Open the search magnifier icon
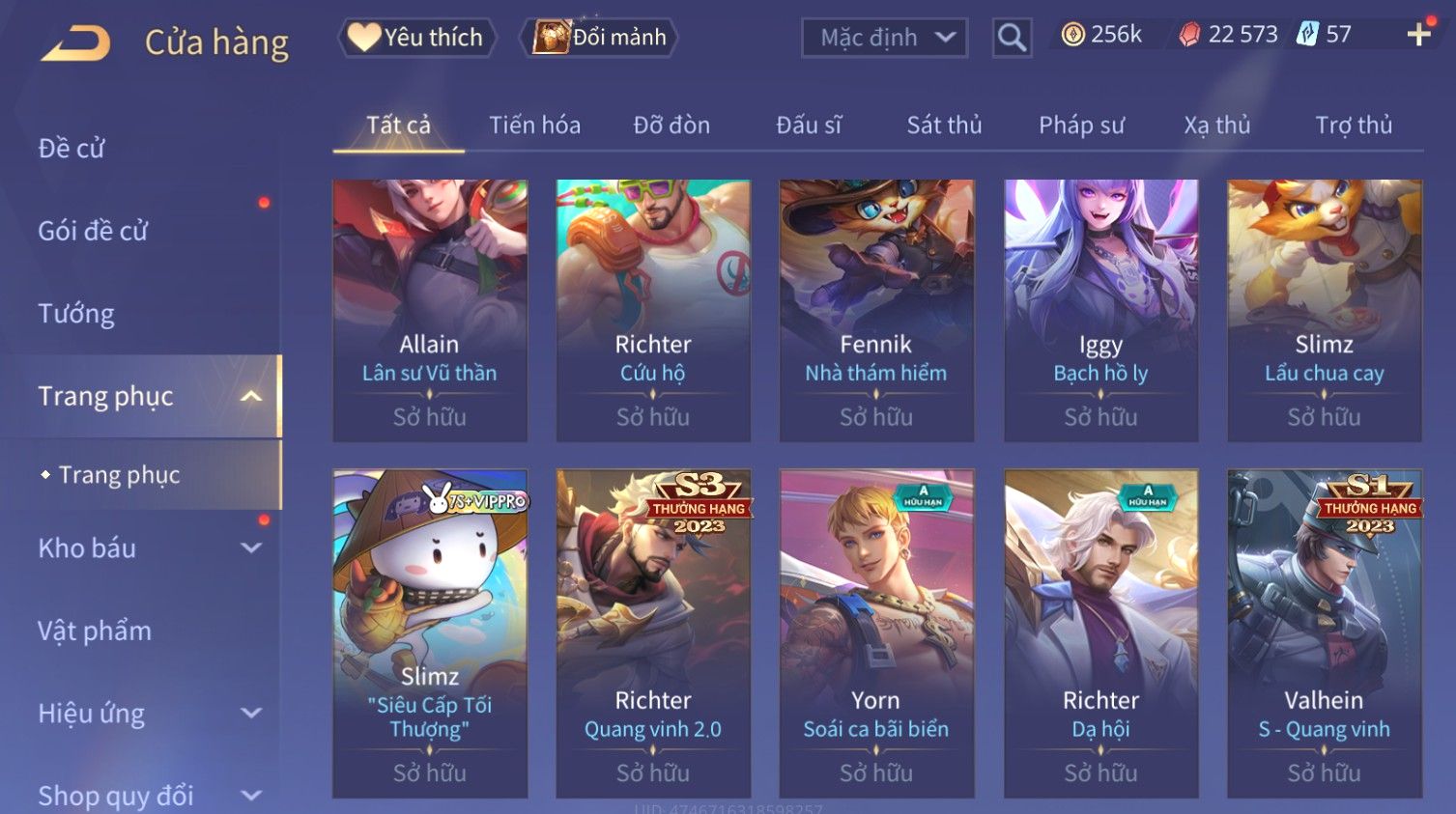This screenshot has height=814, width=1456. [1012, 38]
